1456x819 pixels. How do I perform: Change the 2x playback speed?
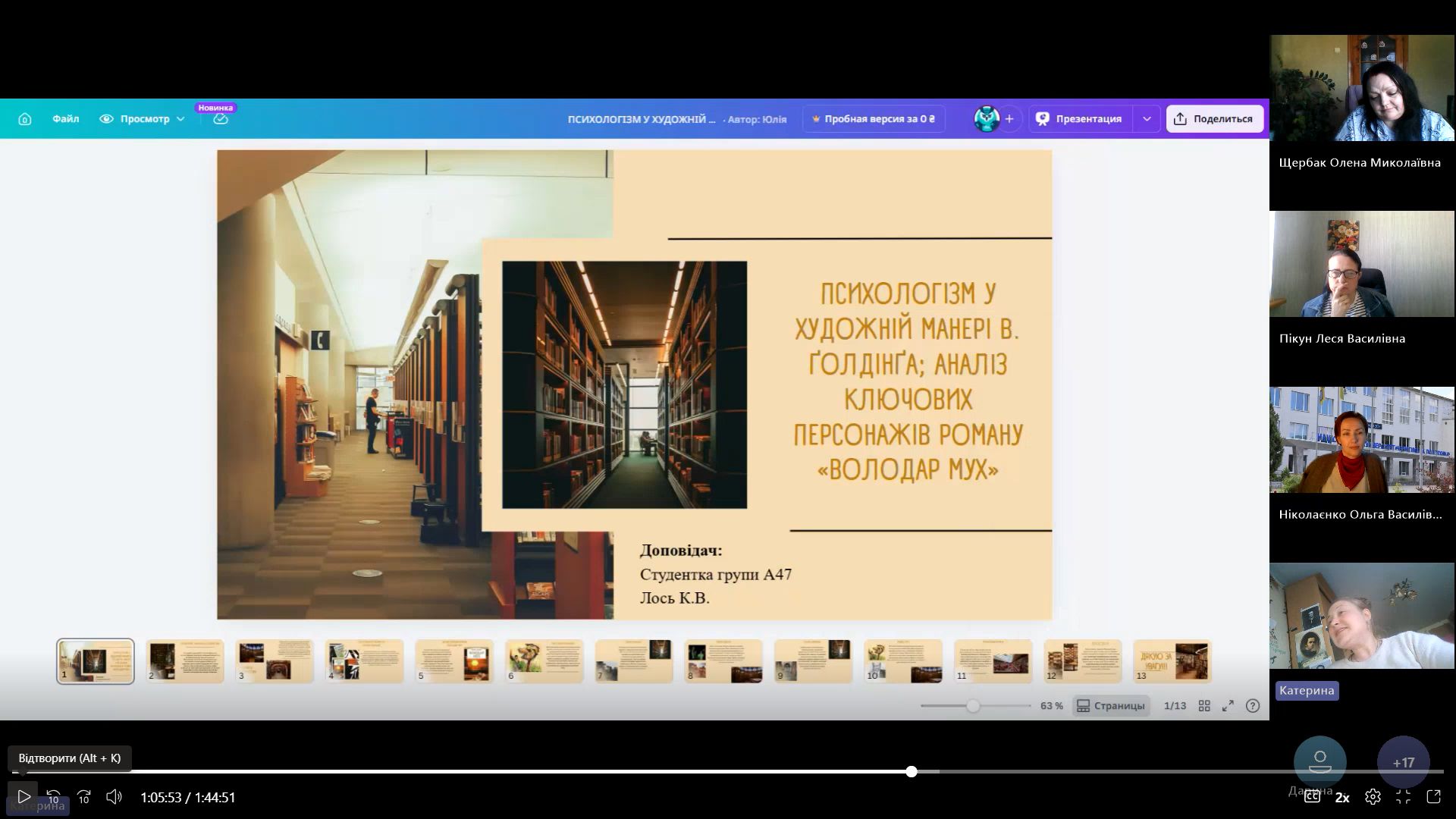[x=1342, y=797]
